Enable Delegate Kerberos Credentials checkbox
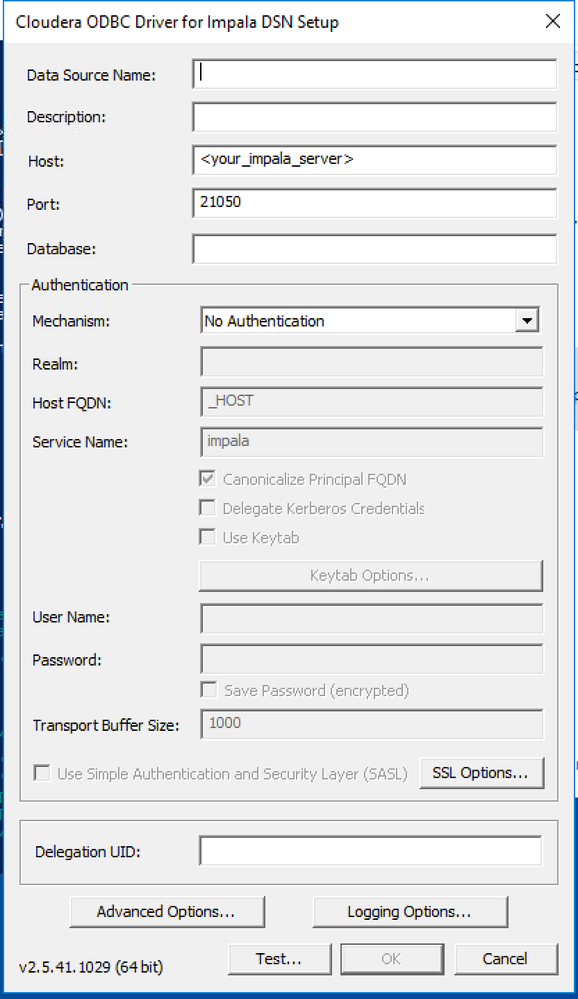Screen dimensions: 578x999 click(x=208, y=508)
